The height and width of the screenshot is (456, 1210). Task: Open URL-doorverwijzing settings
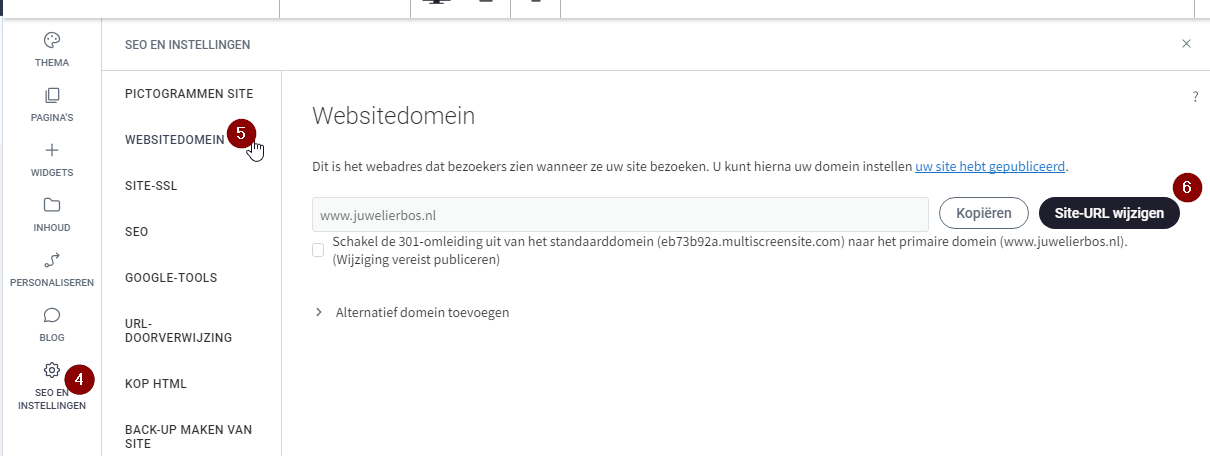pos(178,331)
